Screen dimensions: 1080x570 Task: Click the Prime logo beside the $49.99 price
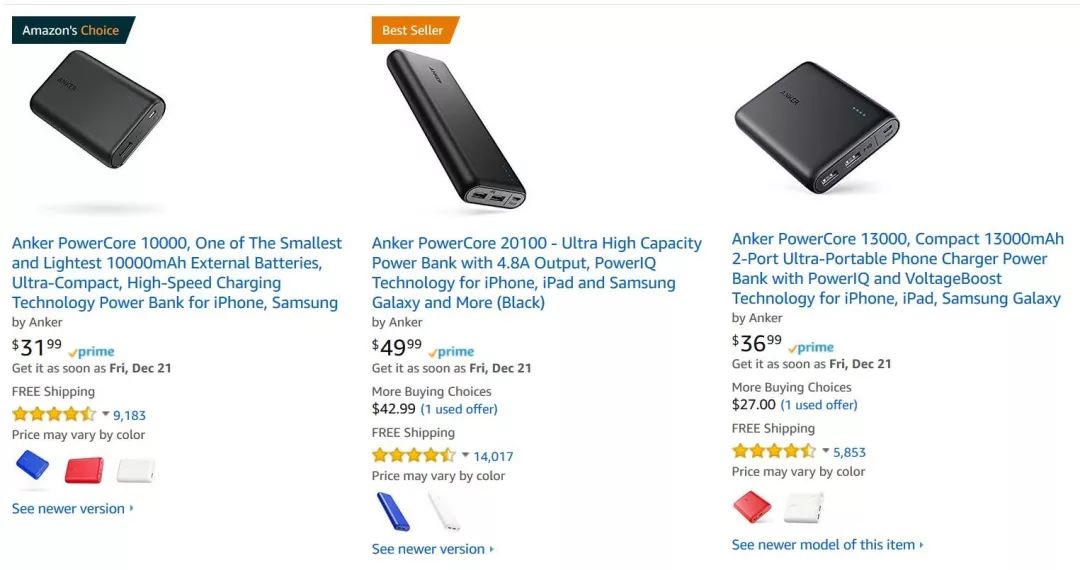[452, 351]
